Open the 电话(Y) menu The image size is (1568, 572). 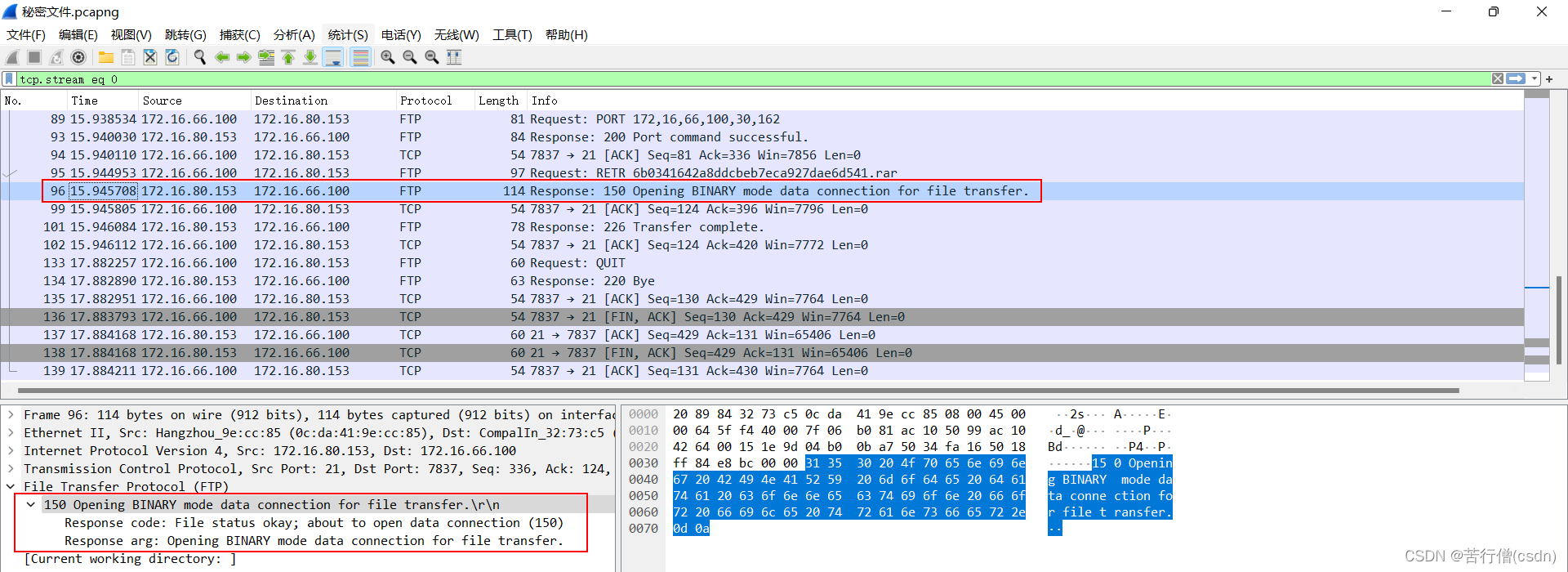[401, 35]
